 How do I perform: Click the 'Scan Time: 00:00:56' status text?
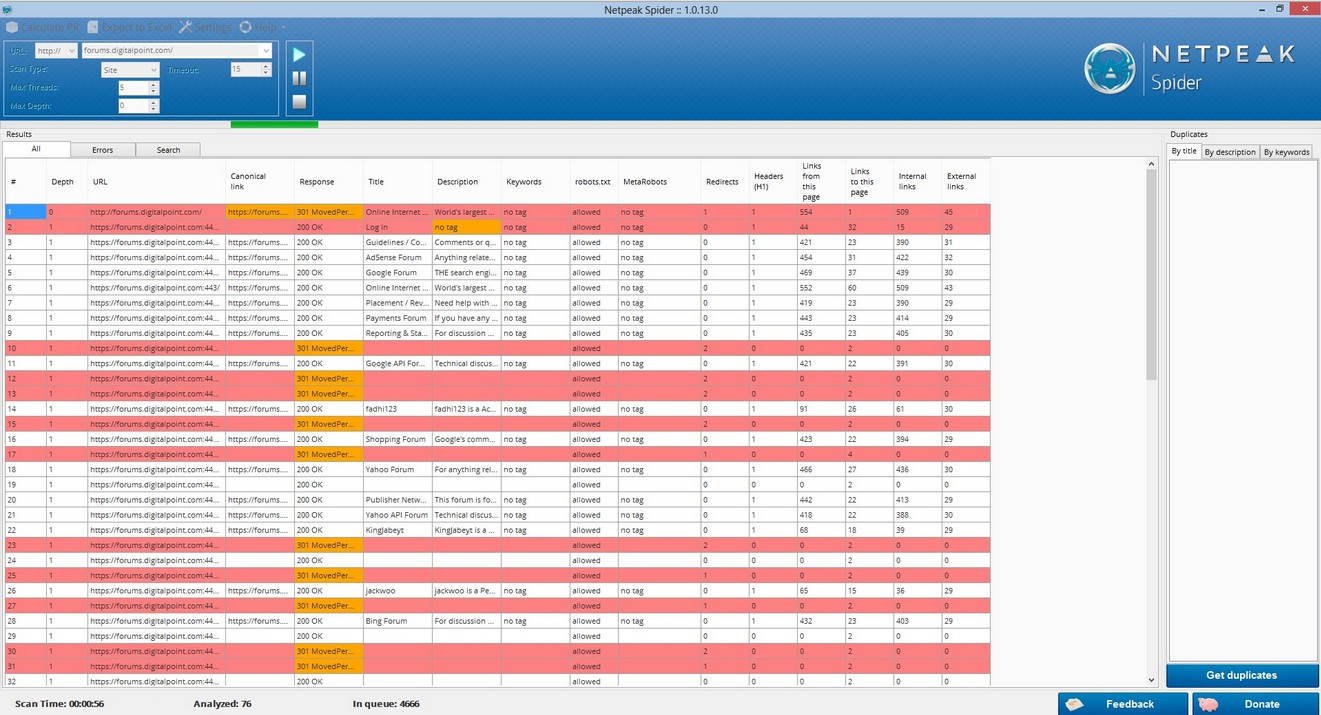(59, 704)
